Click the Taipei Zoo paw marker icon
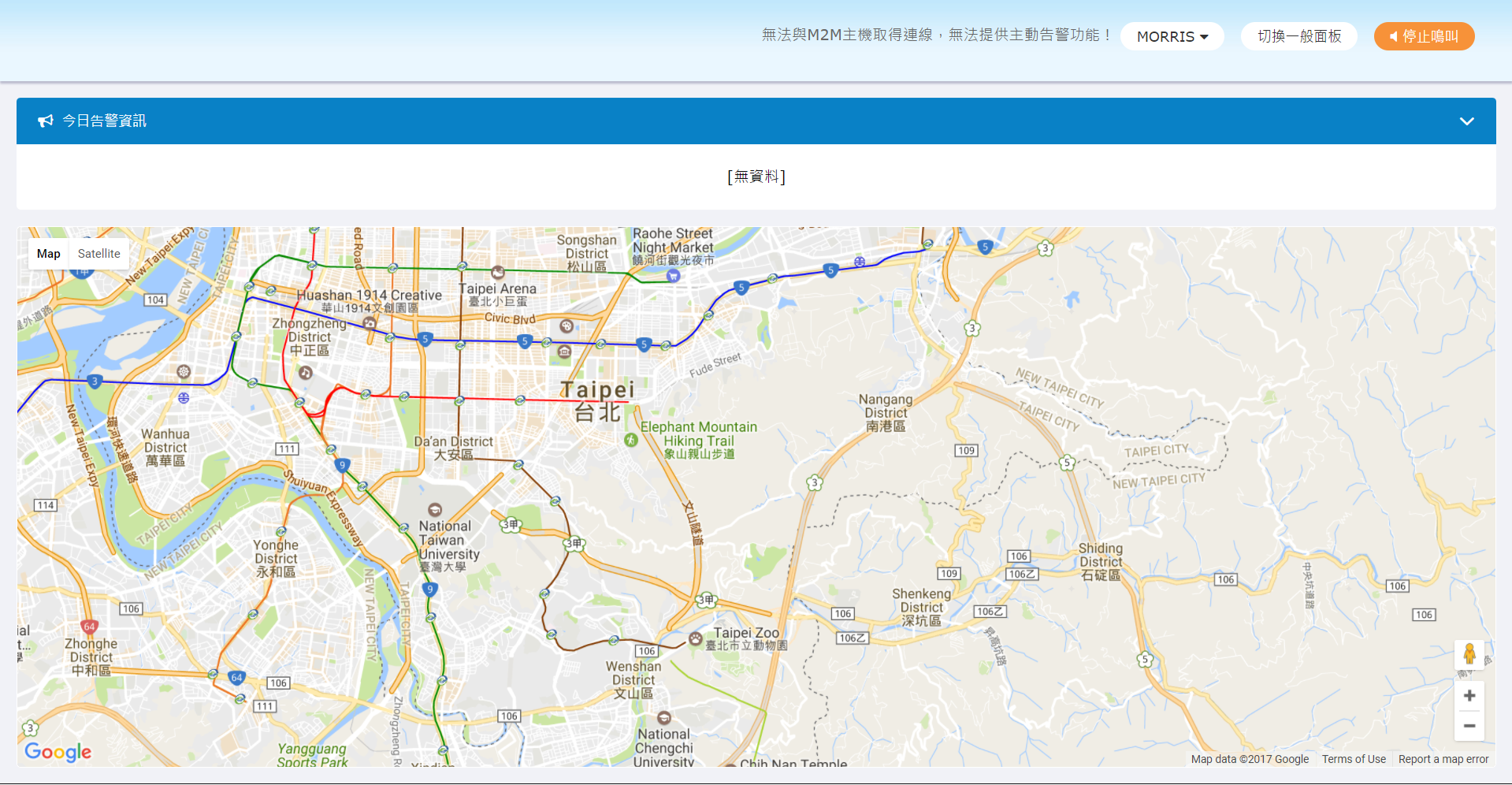 pos(696,638)
